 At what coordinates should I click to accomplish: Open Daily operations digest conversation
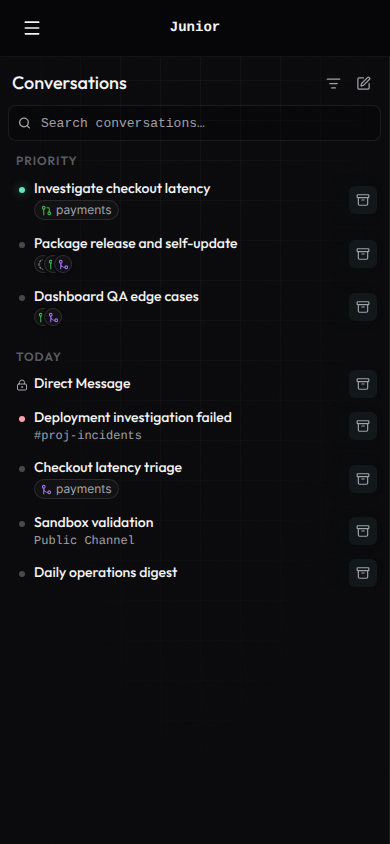105,573
